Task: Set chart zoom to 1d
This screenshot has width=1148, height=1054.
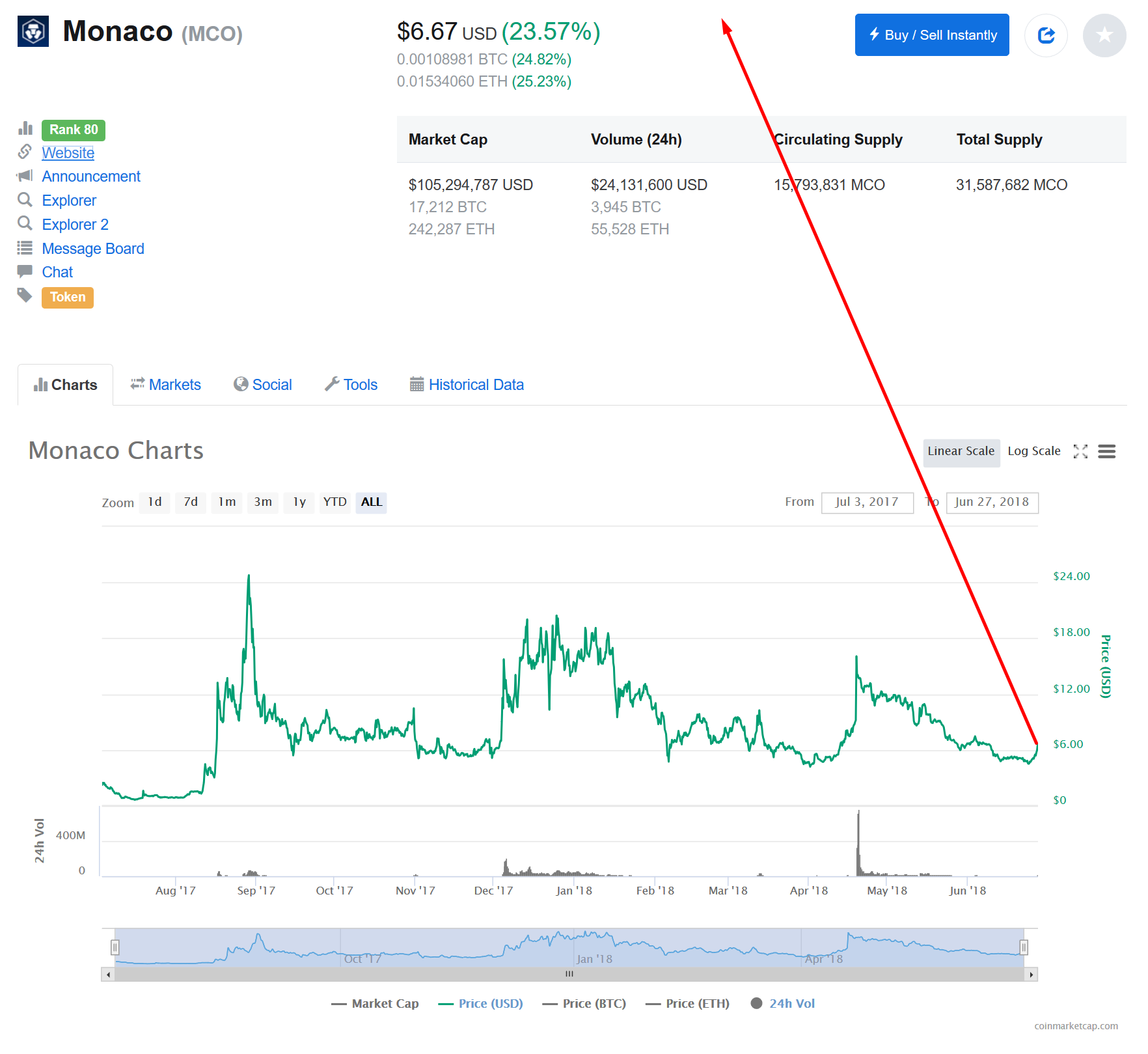Action: (155, 503)
